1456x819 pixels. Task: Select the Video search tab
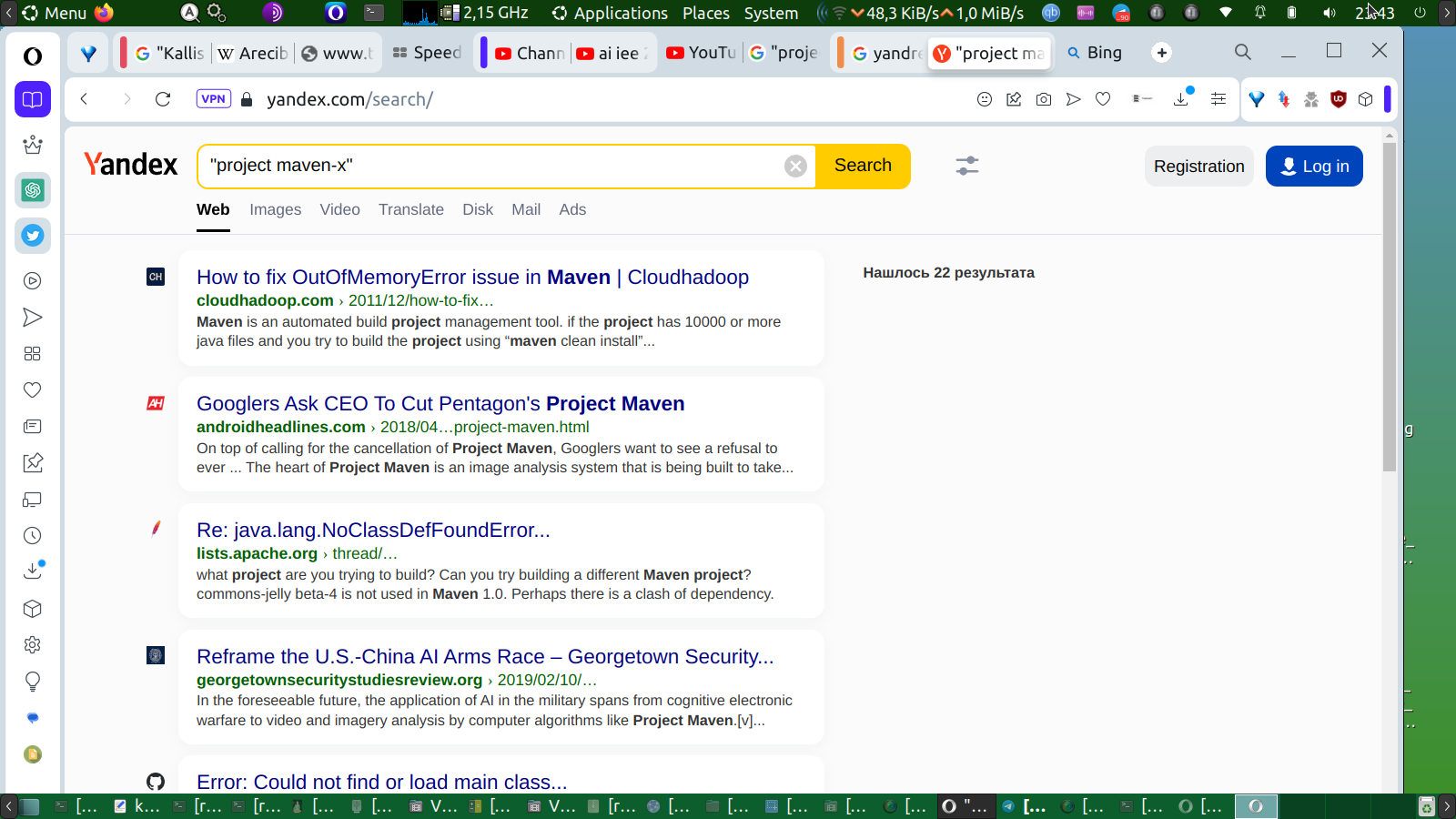pyautogui.click(x=340, y=210)
